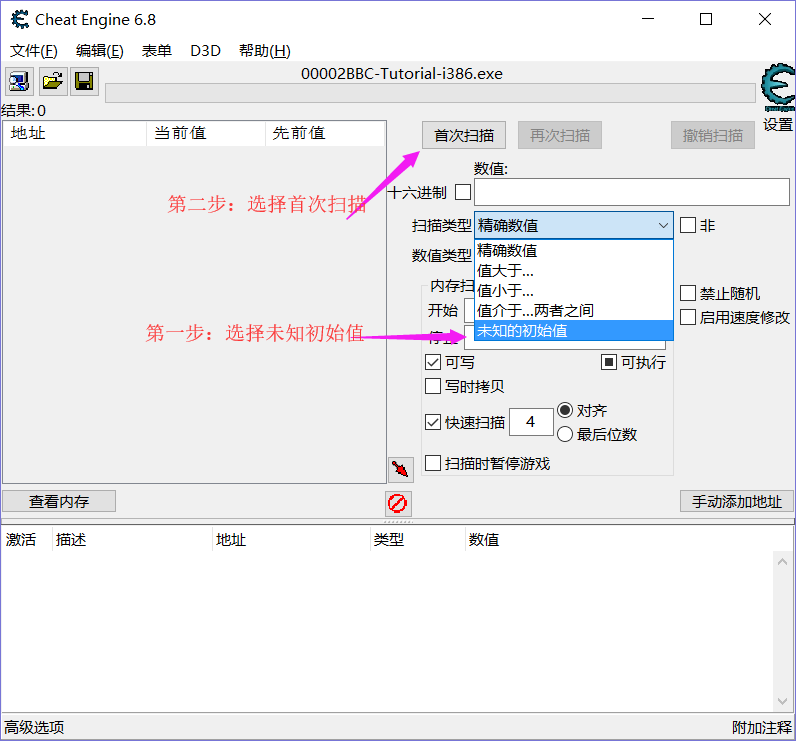Enable the 禁止随机 checkbox
Screen dimensions: 796x741
[x=688, y=293]
